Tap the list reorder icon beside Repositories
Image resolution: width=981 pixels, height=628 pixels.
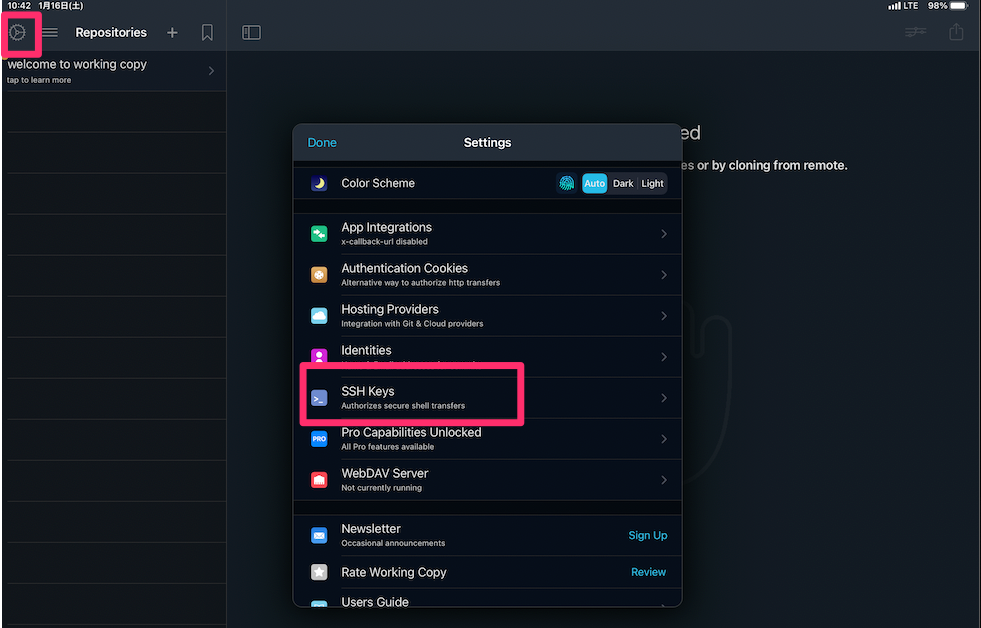pyautogui.click(x=50, y=33)
